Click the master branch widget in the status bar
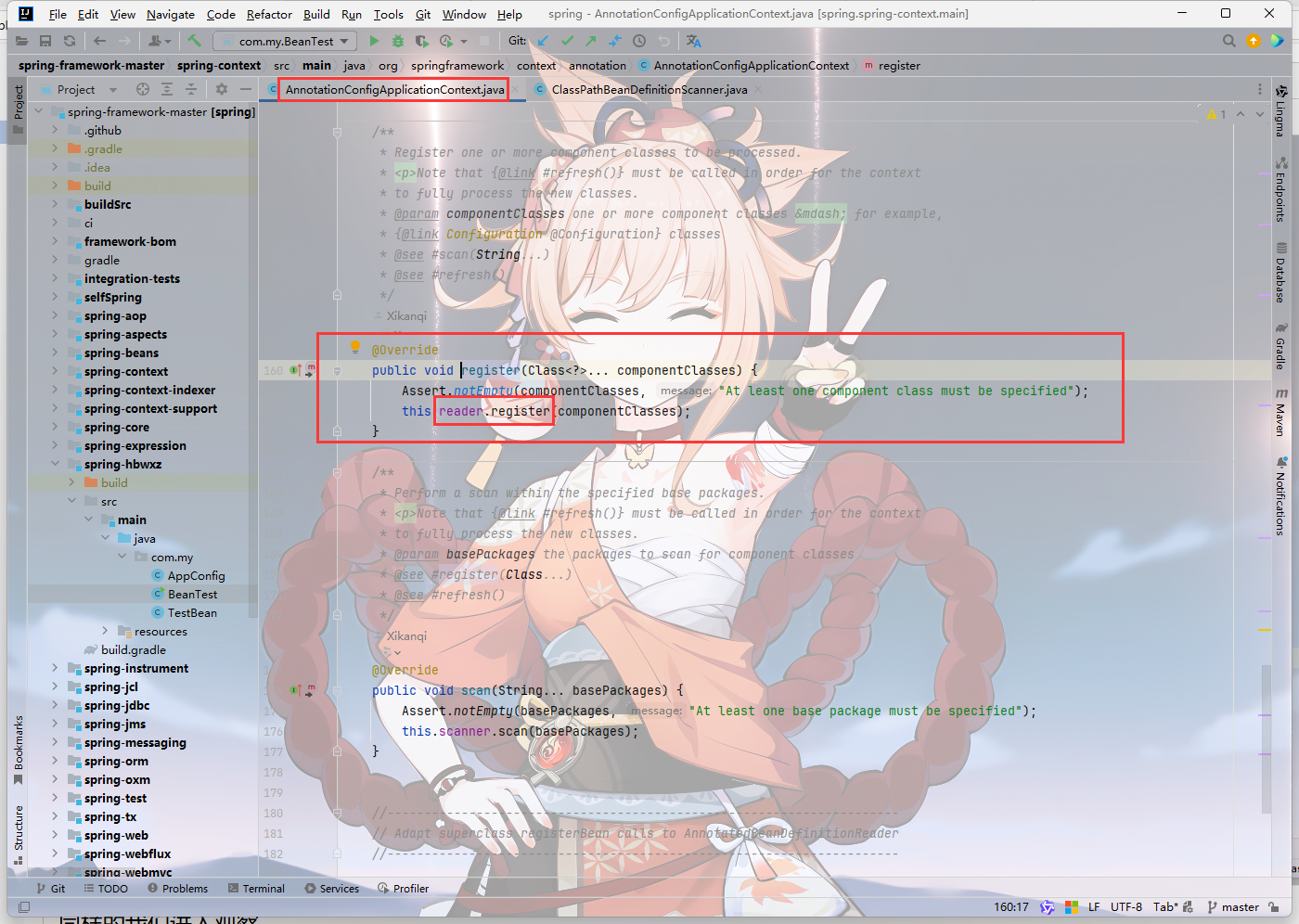This screenshot has height=924, width=1299. [1233, 906]
